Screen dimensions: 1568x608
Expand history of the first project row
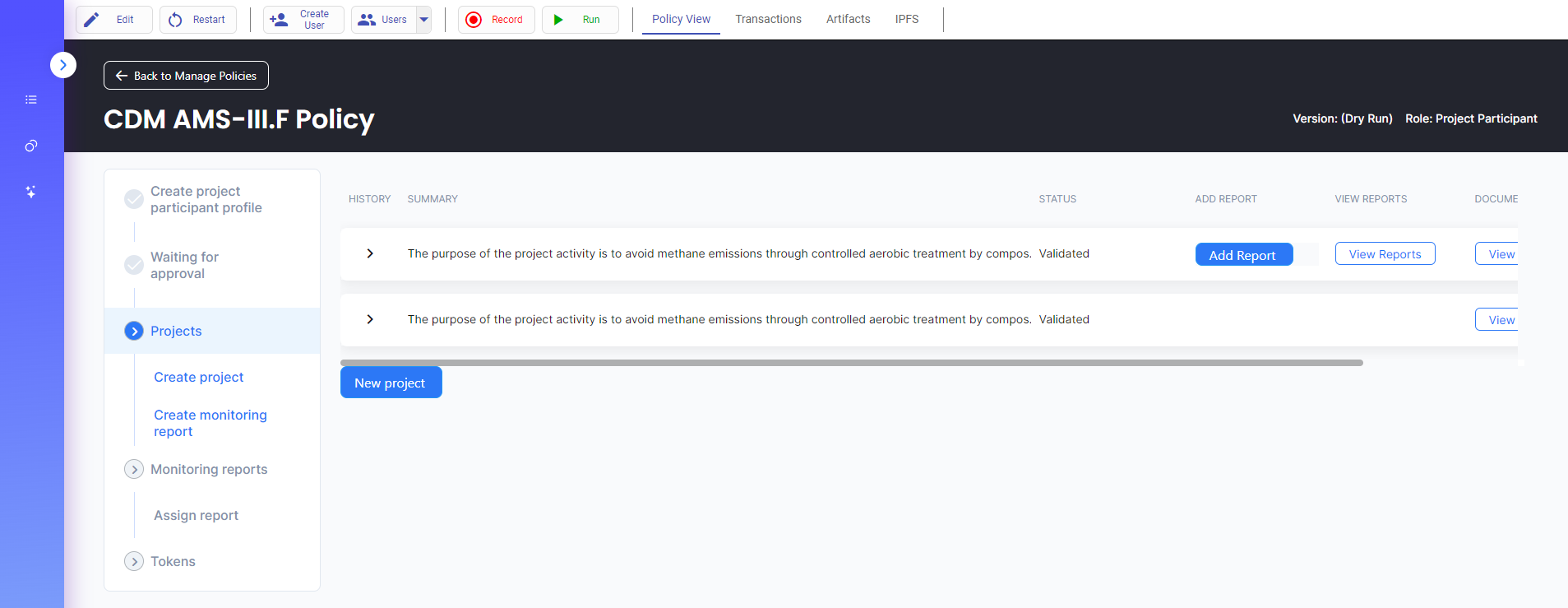coord(370,253)
